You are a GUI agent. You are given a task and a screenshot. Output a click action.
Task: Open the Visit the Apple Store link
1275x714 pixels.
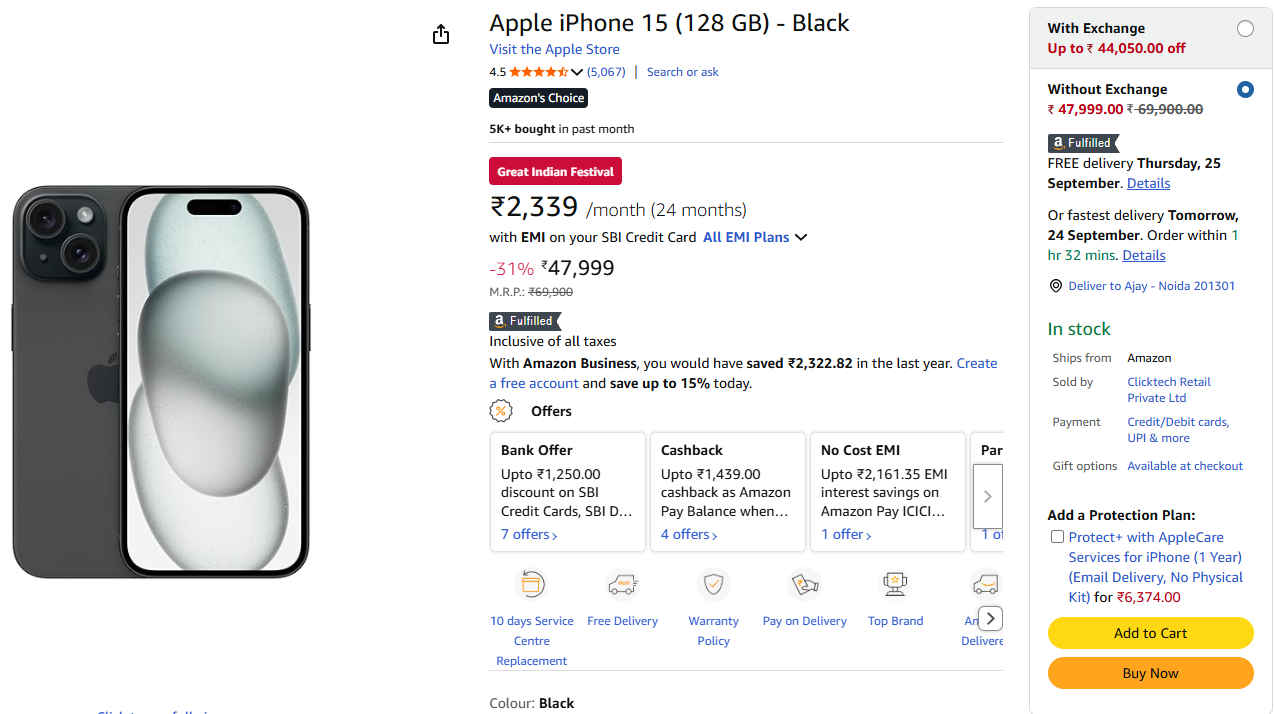(x=554, y=49)
